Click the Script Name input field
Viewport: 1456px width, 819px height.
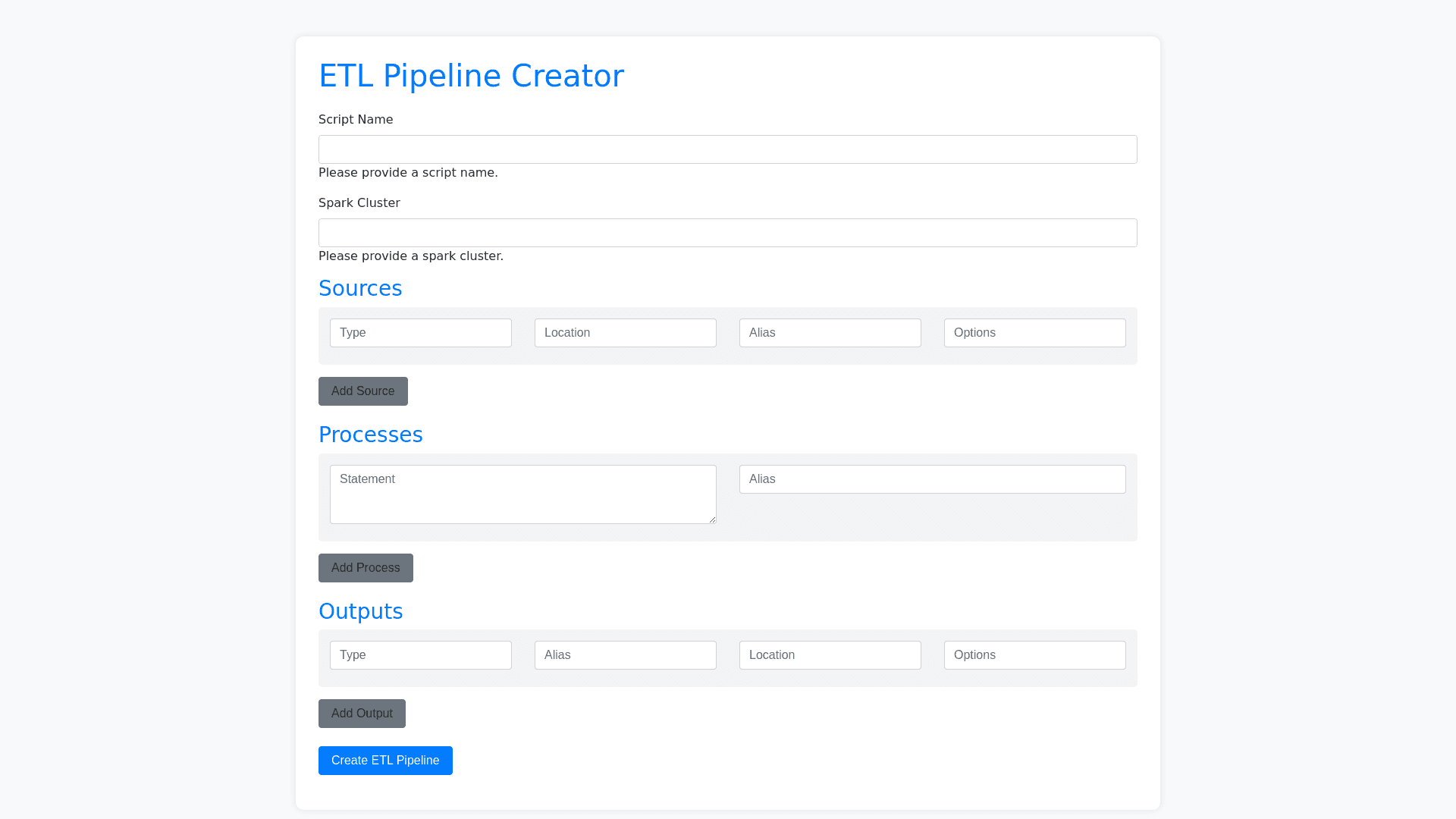tap(727, 149)
